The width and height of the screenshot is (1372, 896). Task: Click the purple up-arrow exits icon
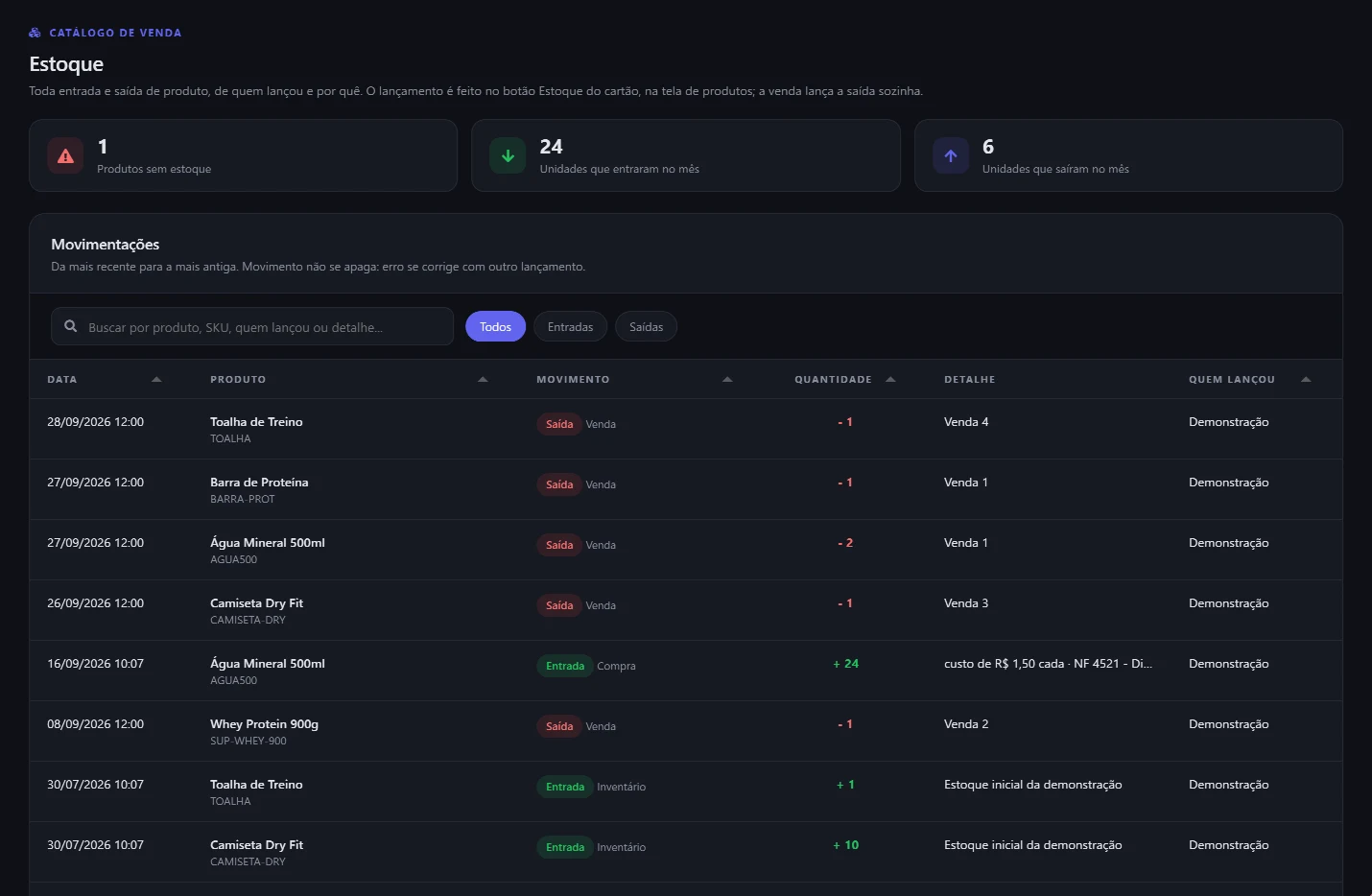(x=951, y=155)
